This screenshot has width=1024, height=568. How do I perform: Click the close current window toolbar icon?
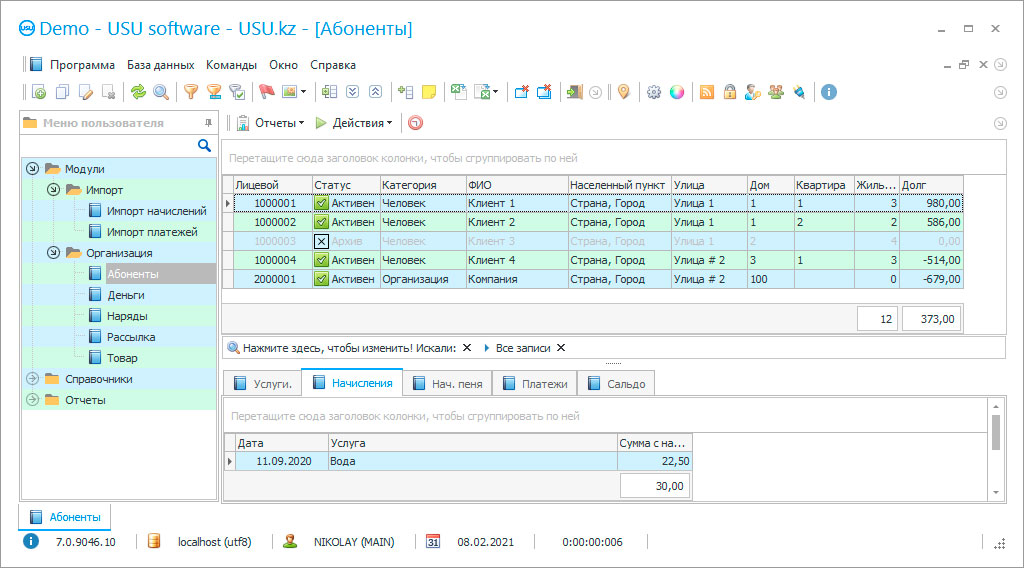click(521, 92)
